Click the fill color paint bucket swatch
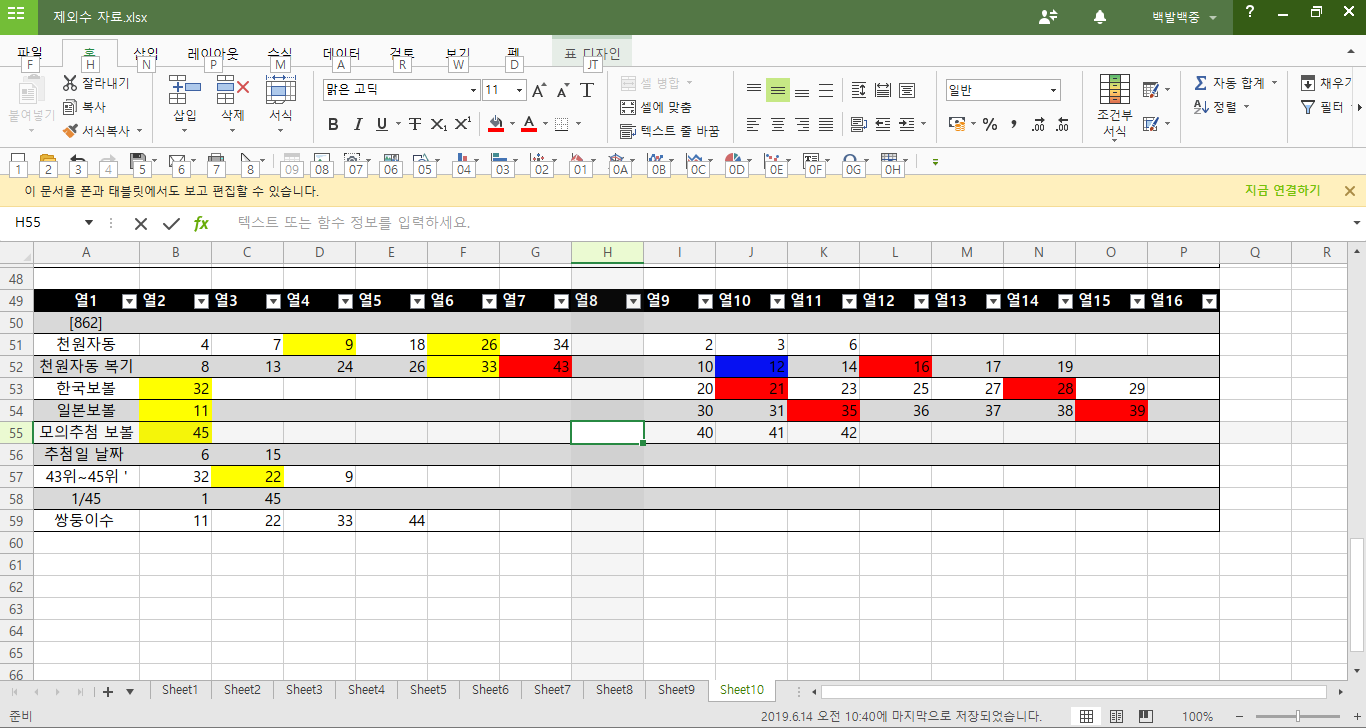 tap(495, 125)
